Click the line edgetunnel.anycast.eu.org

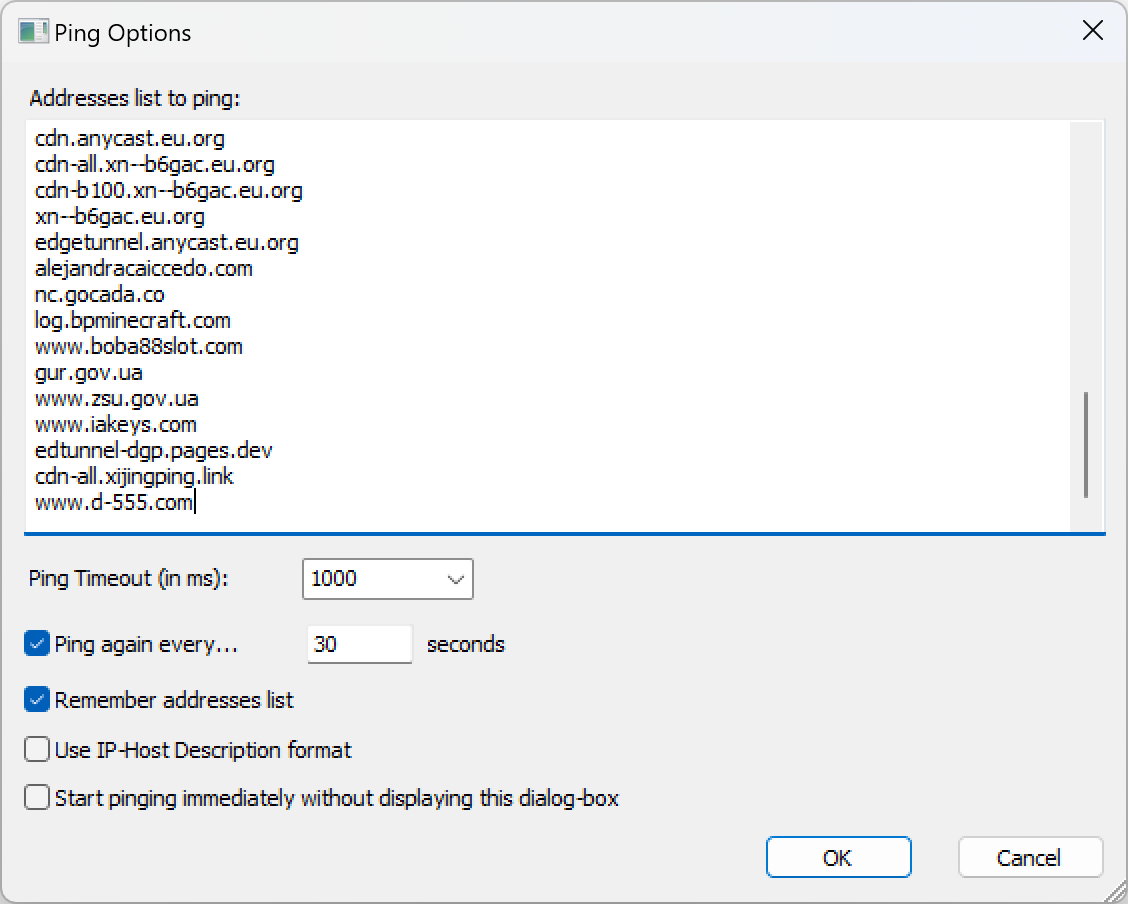click(x=166, y=242)
